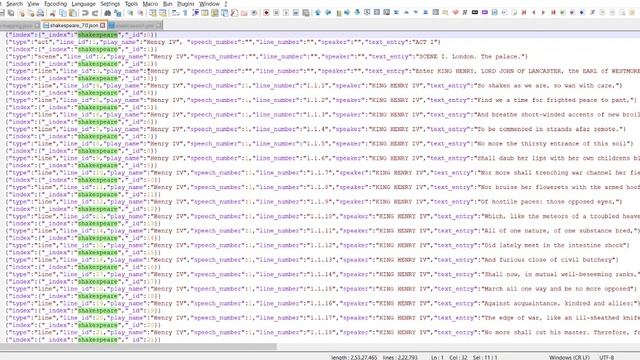This screenshot has width=640, height=360.
Task: Toggle file monitoring eye icon
Action: (254, 13)
